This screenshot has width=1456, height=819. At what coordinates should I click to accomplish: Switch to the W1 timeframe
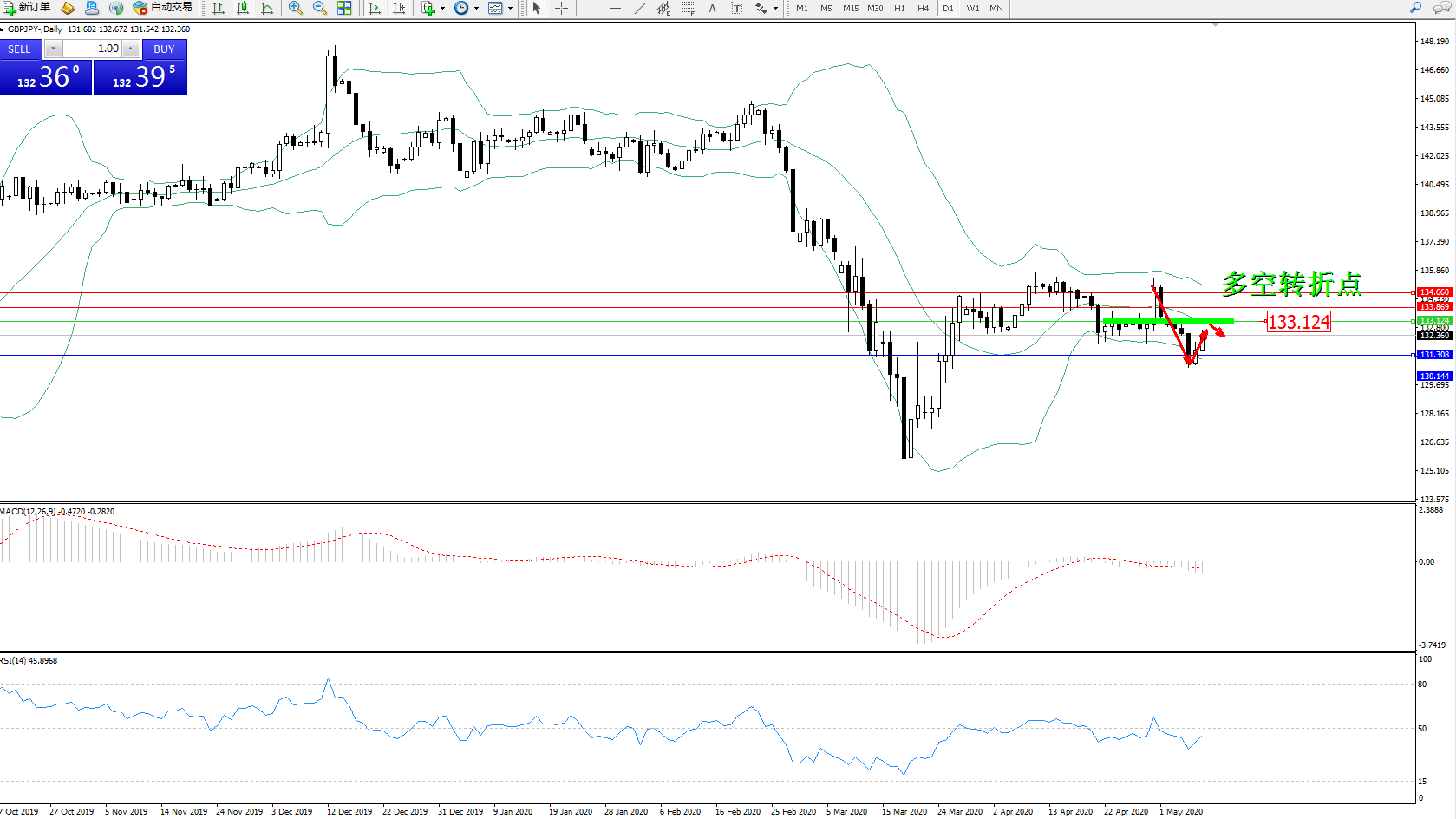coord(973,8)
